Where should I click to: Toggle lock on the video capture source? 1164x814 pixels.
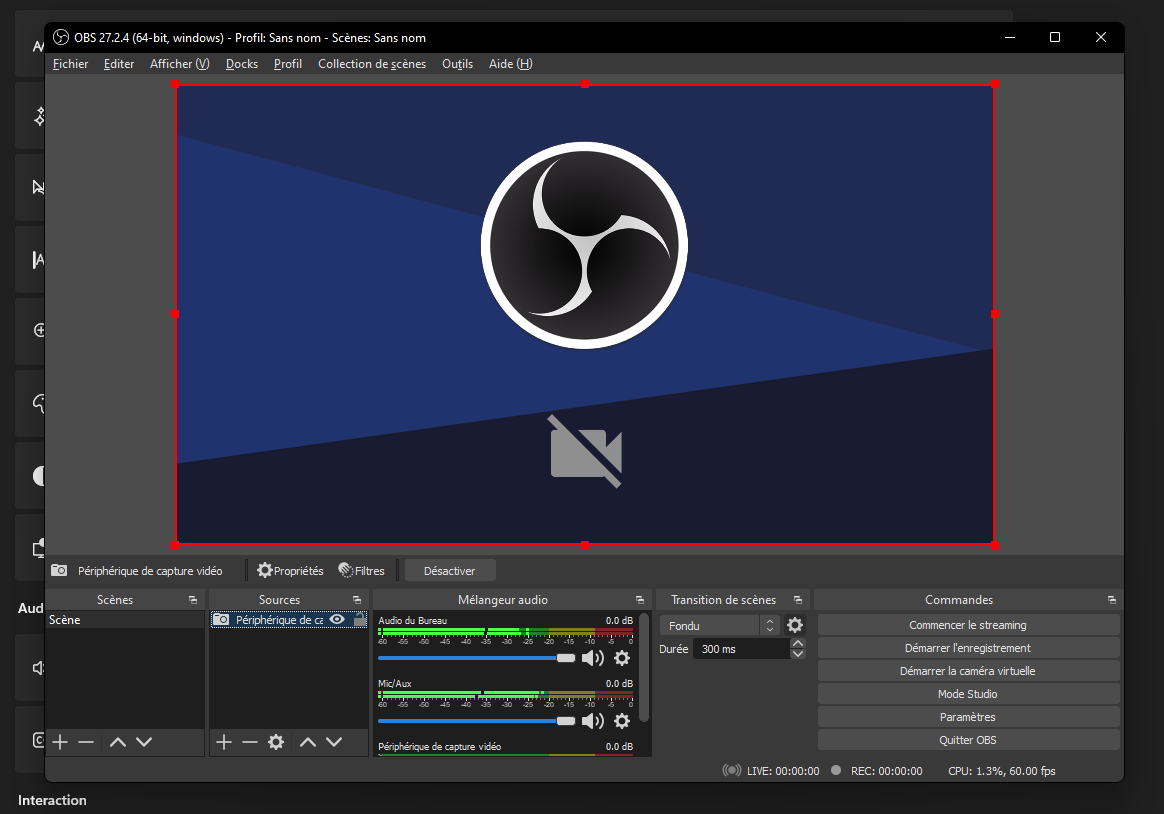(359, 620)
